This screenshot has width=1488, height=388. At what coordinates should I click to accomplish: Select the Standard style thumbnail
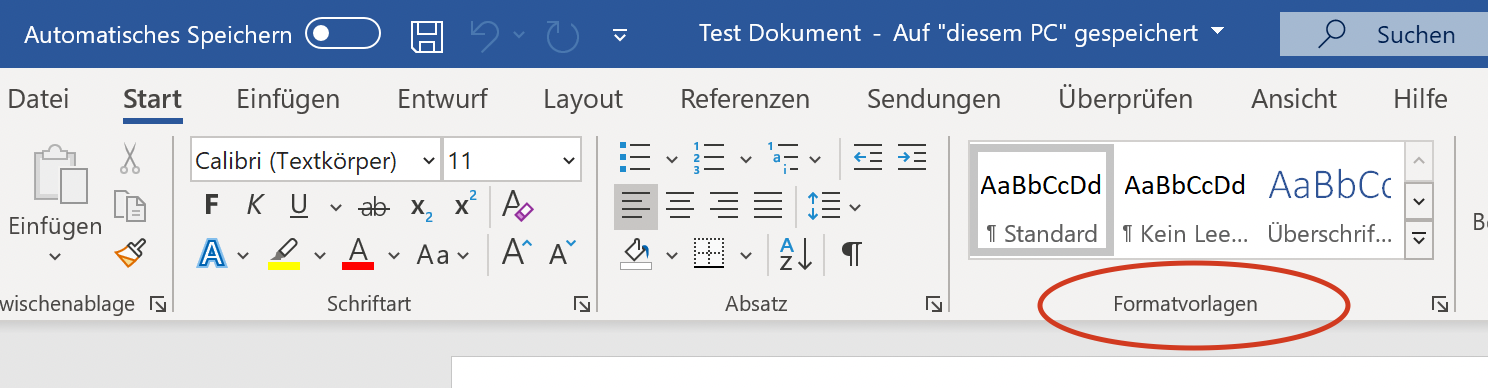(1041, 200)
